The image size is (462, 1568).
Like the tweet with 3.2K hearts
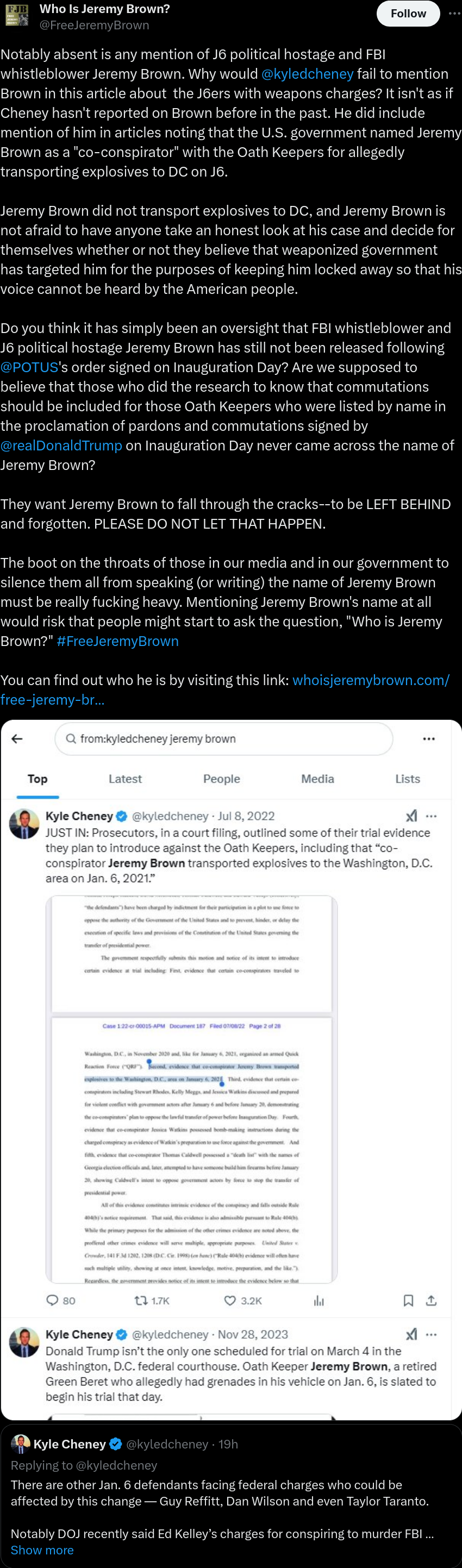pyautogui.click(x=243, y=1300)
